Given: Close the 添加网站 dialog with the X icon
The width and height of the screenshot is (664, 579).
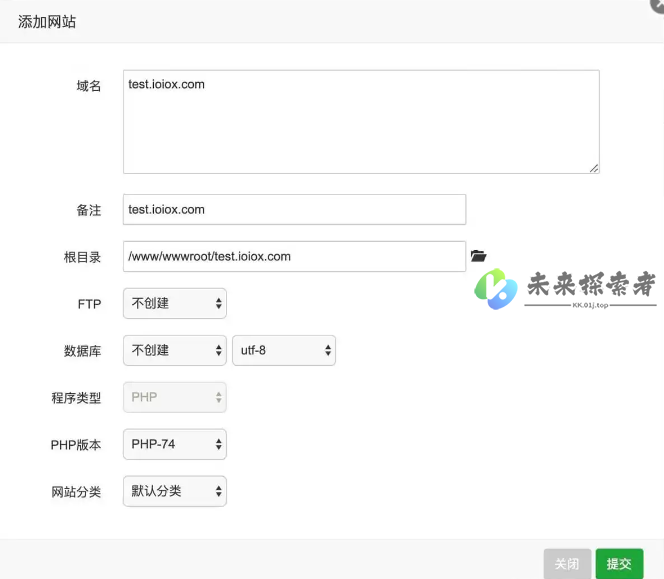Looking at the screenshot, I should click(658, 4).
